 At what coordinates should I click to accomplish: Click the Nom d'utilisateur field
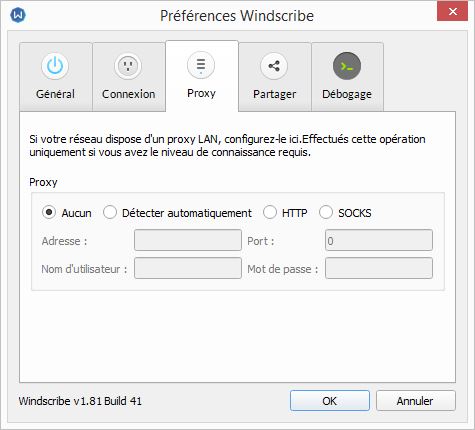tap(188, 268)
